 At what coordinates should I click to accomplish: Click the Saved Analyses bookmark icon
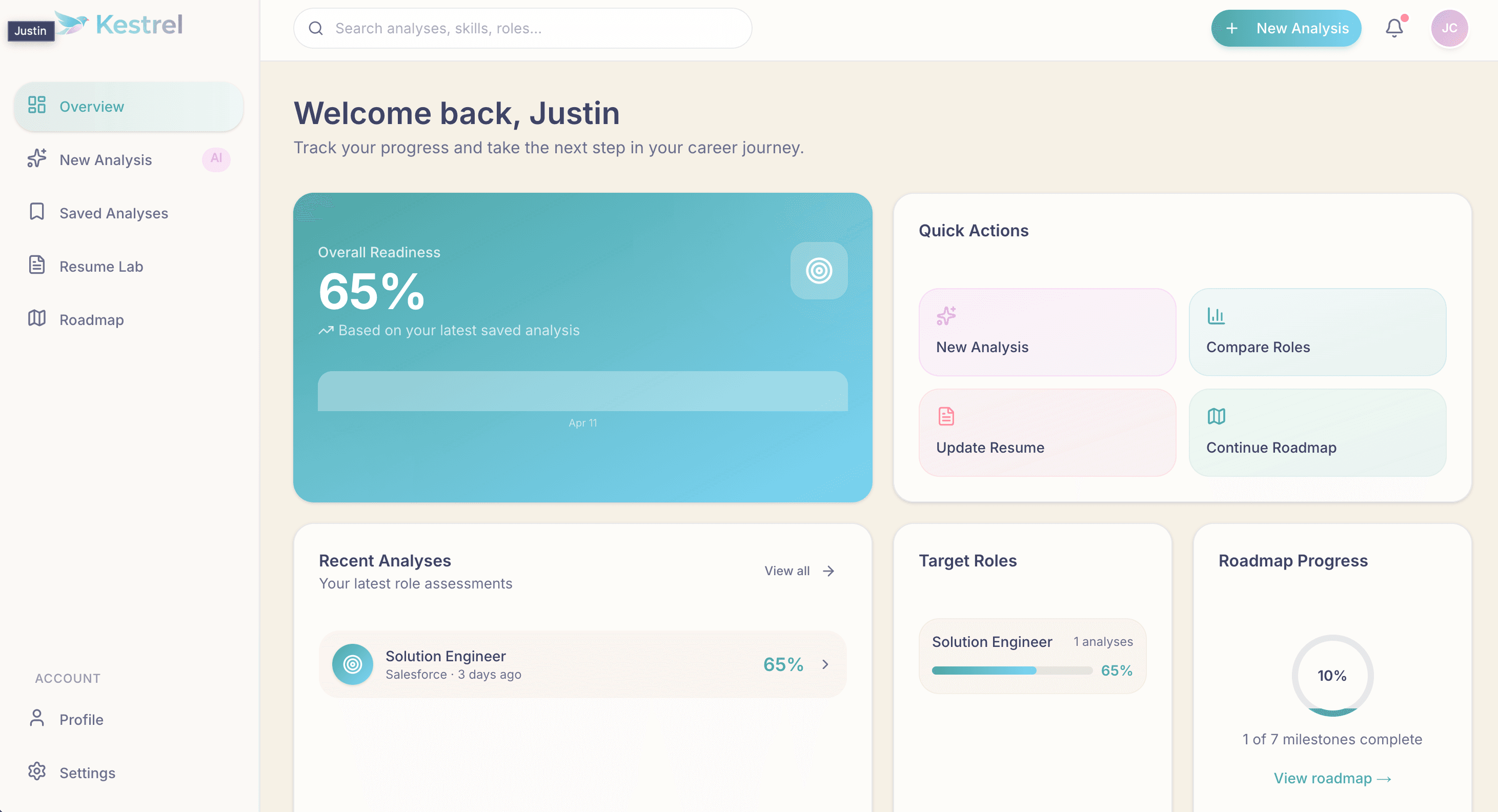pyautogui.click(x=36, y=212)
